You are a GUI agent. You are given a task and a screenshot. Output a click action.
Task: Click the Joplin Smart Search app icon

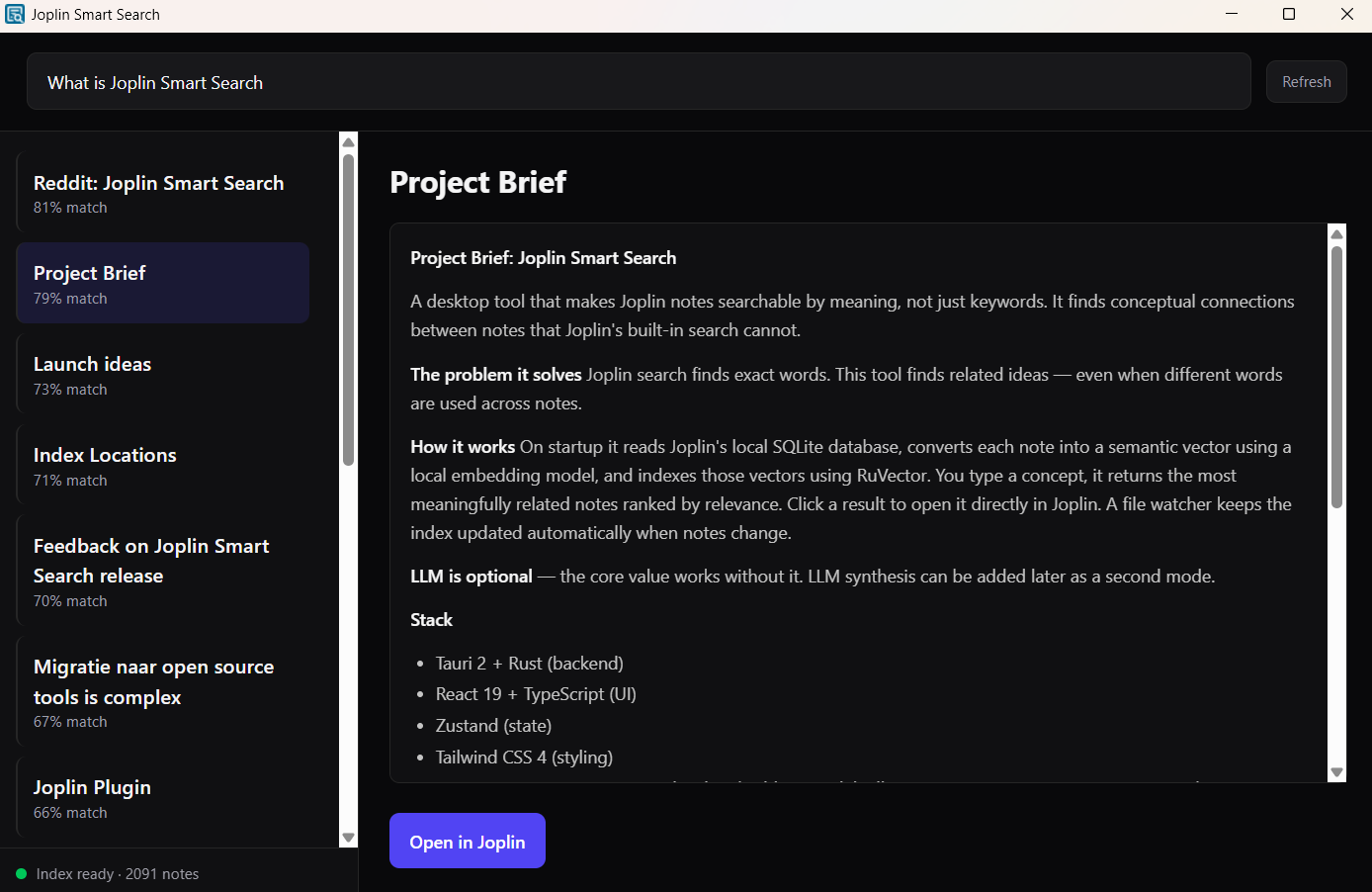[x=15, y=15]
